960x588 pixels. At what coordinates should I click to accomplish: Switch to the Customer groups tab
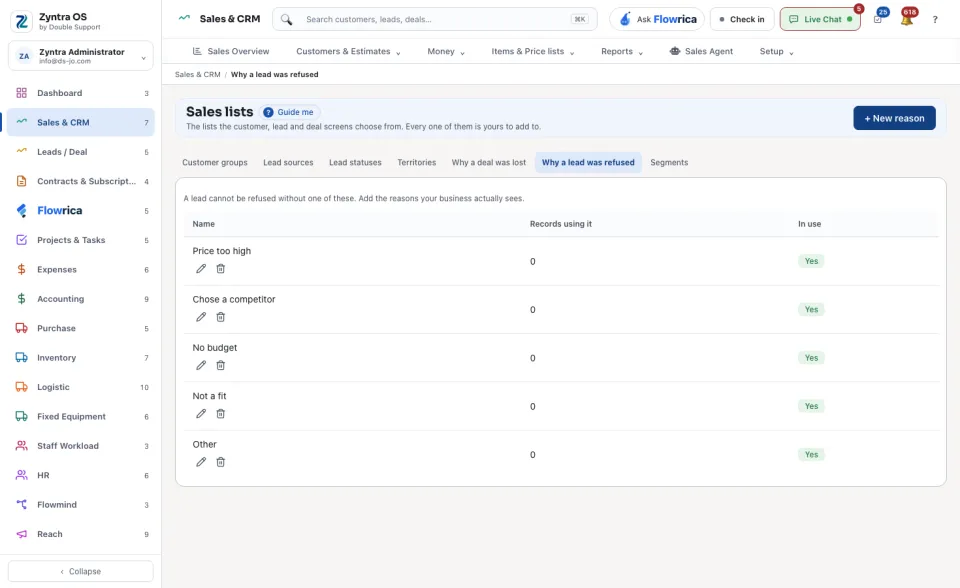click(x=215, y=162)
